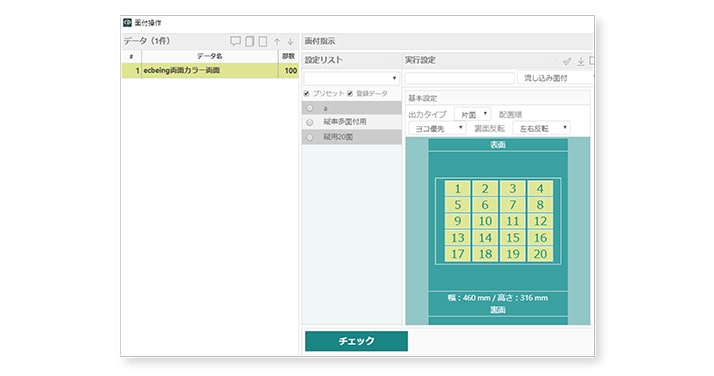This screenshot has width=714, height=376.
Task: Open the 出力タイプ dropdown
Action: point(472,114)
